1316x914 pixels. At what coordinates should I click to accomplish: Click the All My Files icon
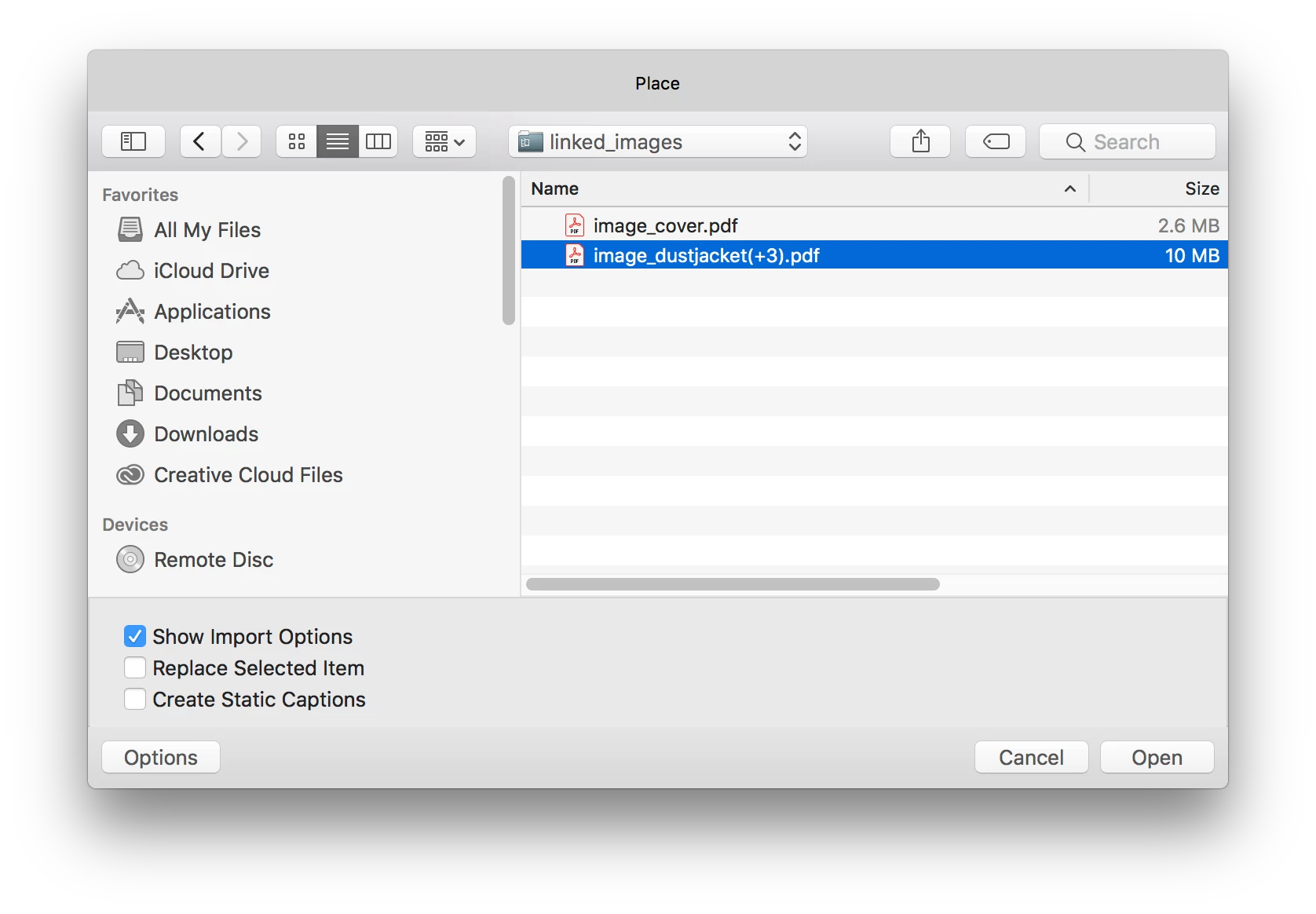(130, 230)
